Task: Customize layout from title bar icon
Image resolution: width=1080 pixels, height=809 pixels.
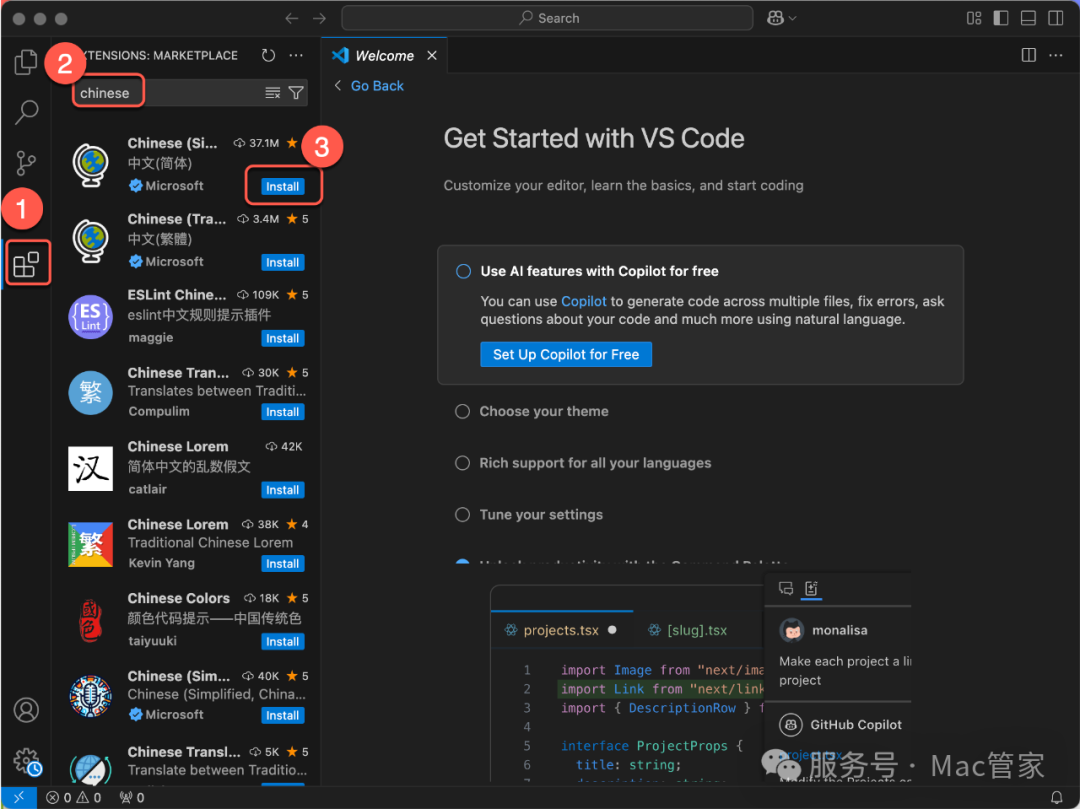Action: (974, 19)
